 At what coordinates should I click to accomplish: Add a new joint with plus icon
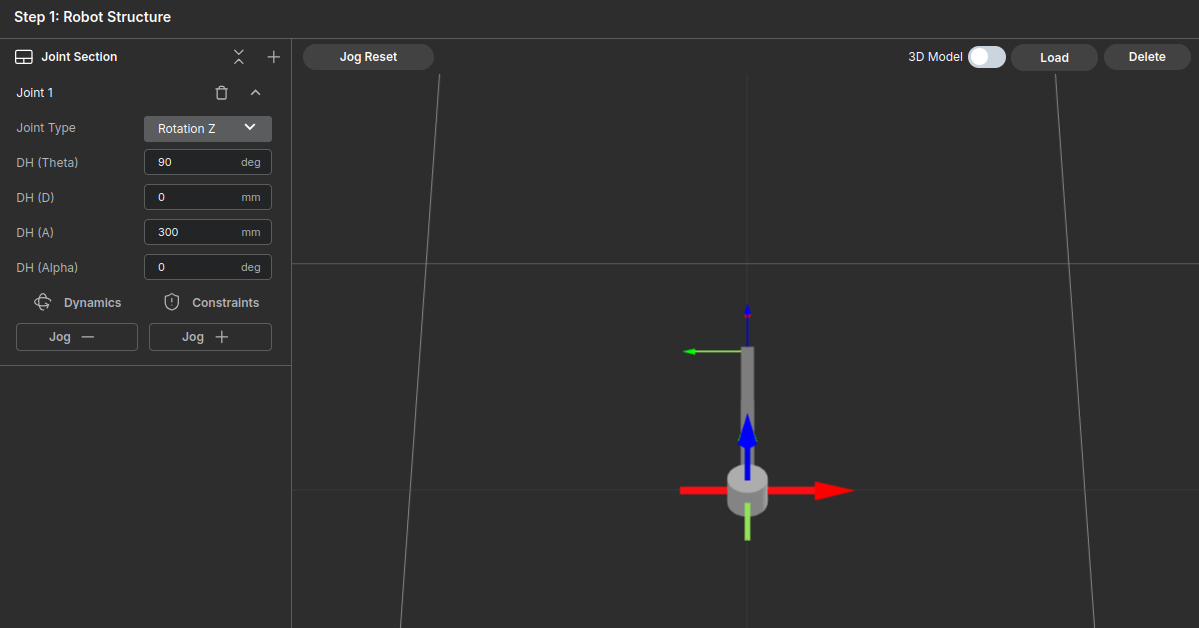point(273,57)
